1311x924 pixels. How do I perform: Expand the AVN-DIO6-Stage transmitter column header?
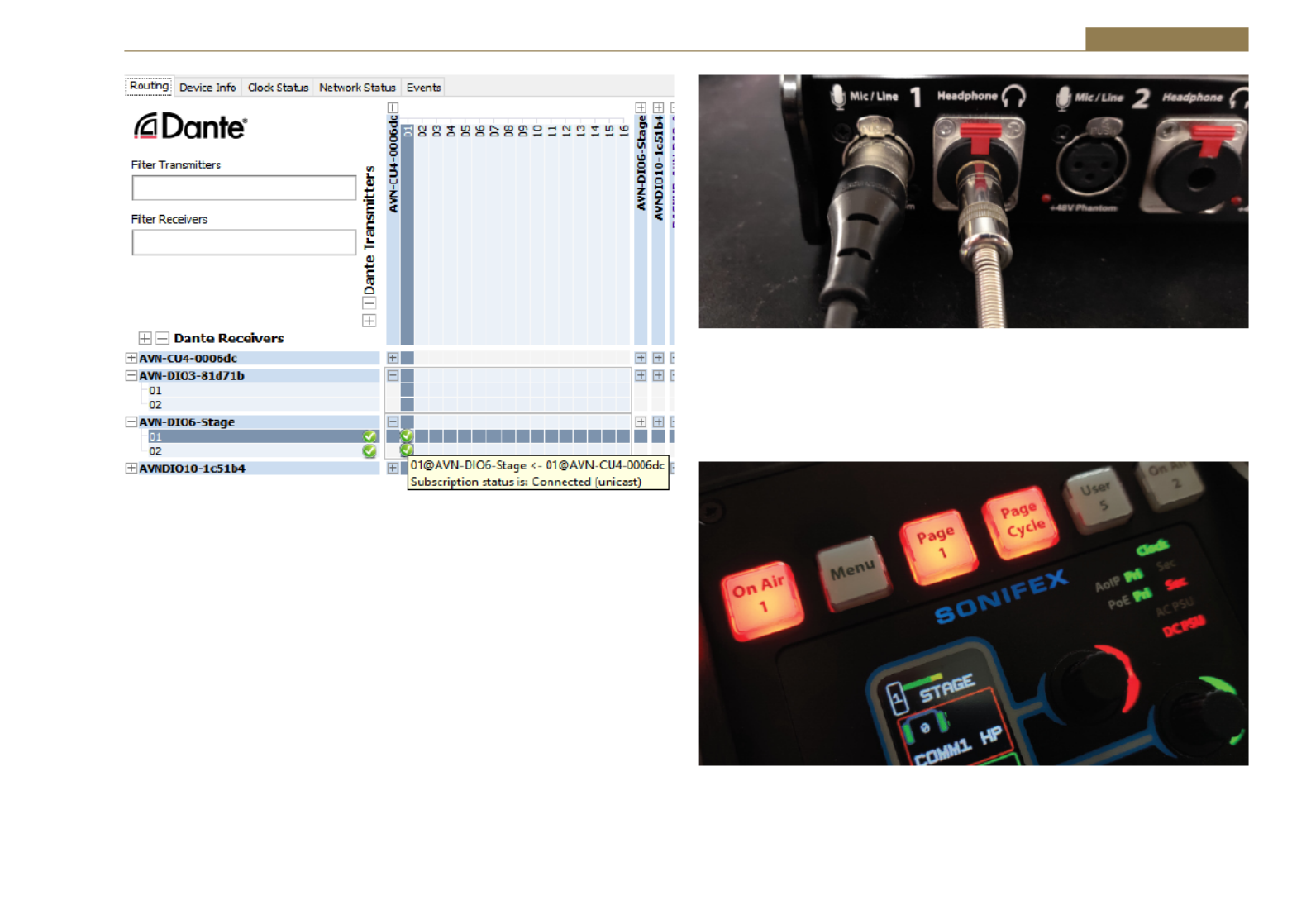(641, 107)
